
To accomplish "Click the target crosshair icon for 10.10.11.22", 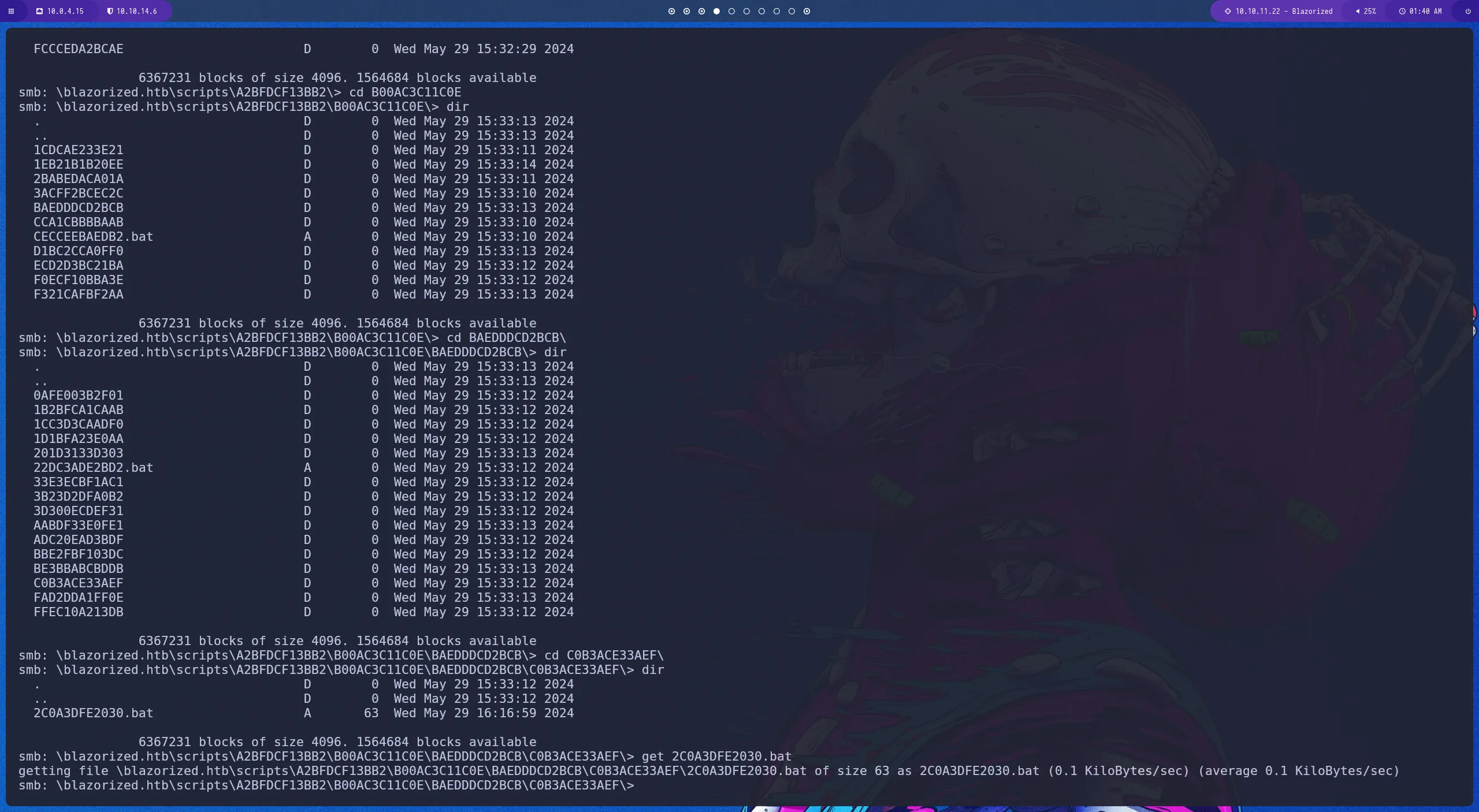I will pyautogui.click(x=1228, y=11).
